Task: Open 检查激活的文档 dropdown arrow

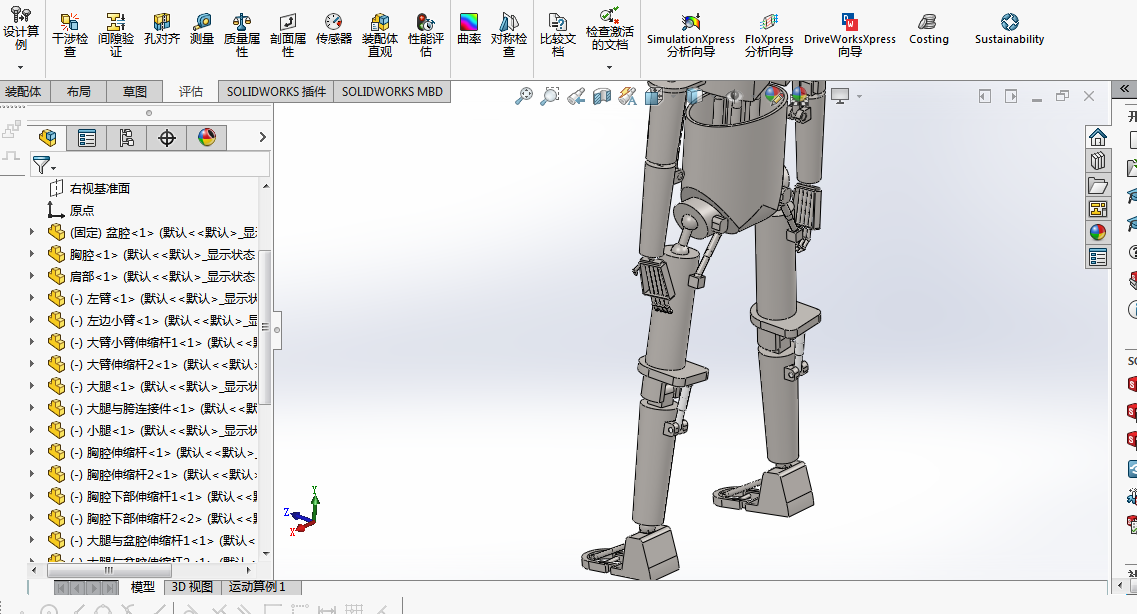Action: tap(610, 67)
